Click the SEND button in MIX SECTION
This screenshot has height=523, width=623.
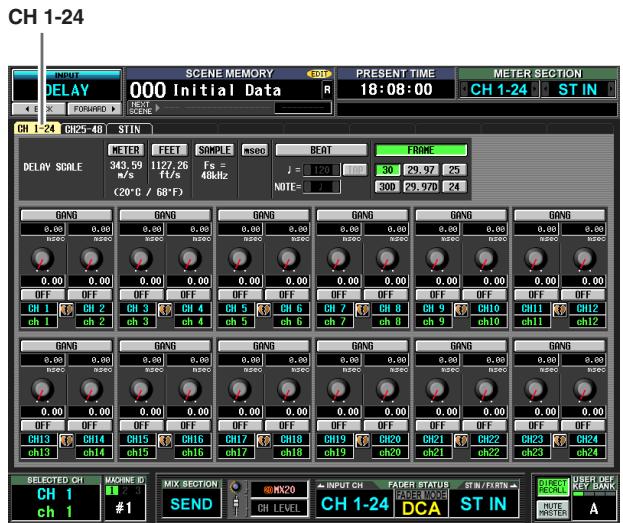(191, 504)
